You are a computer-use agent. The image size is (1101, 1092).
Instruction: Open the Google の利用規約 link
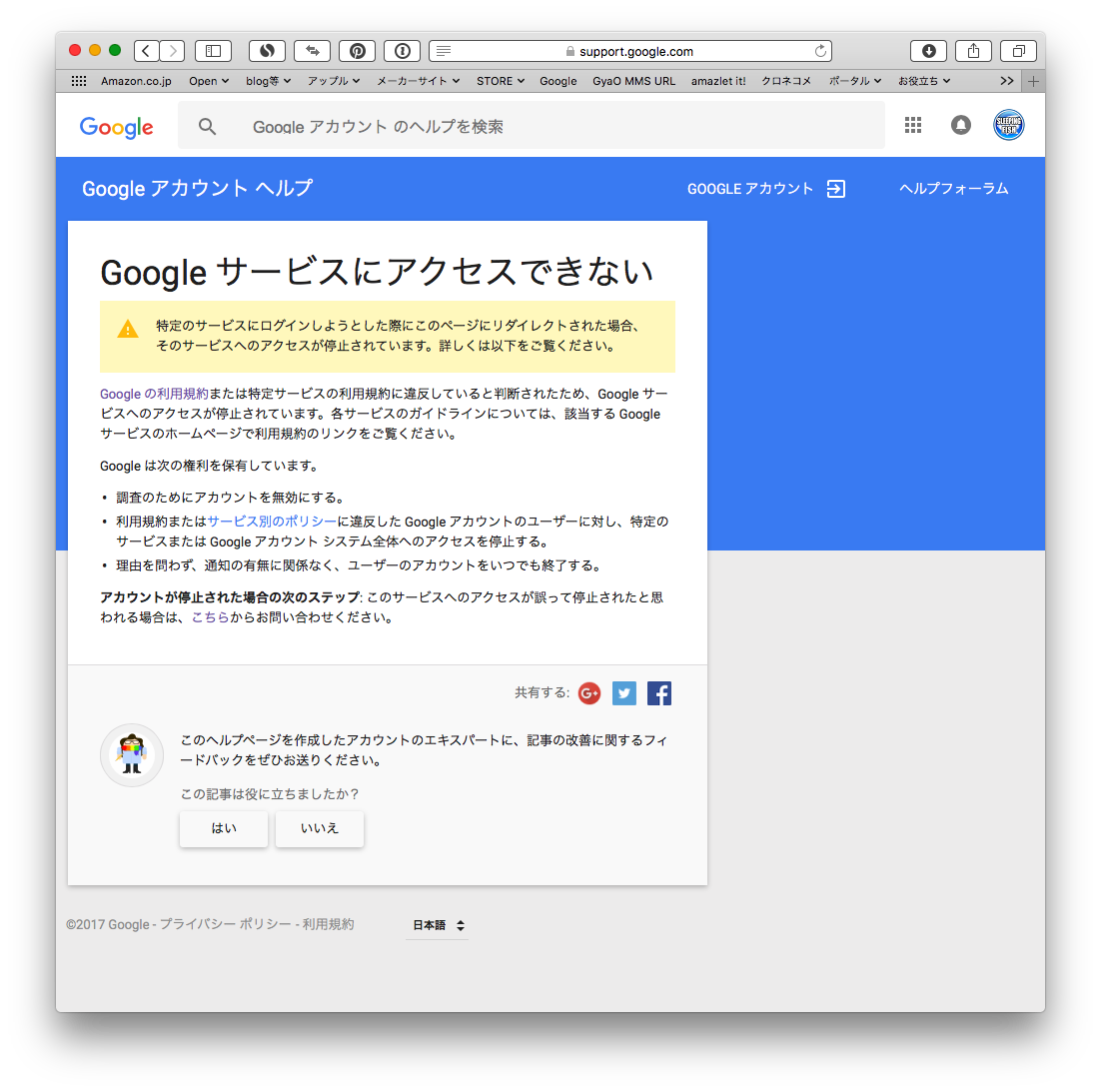[x=155, y=394]
